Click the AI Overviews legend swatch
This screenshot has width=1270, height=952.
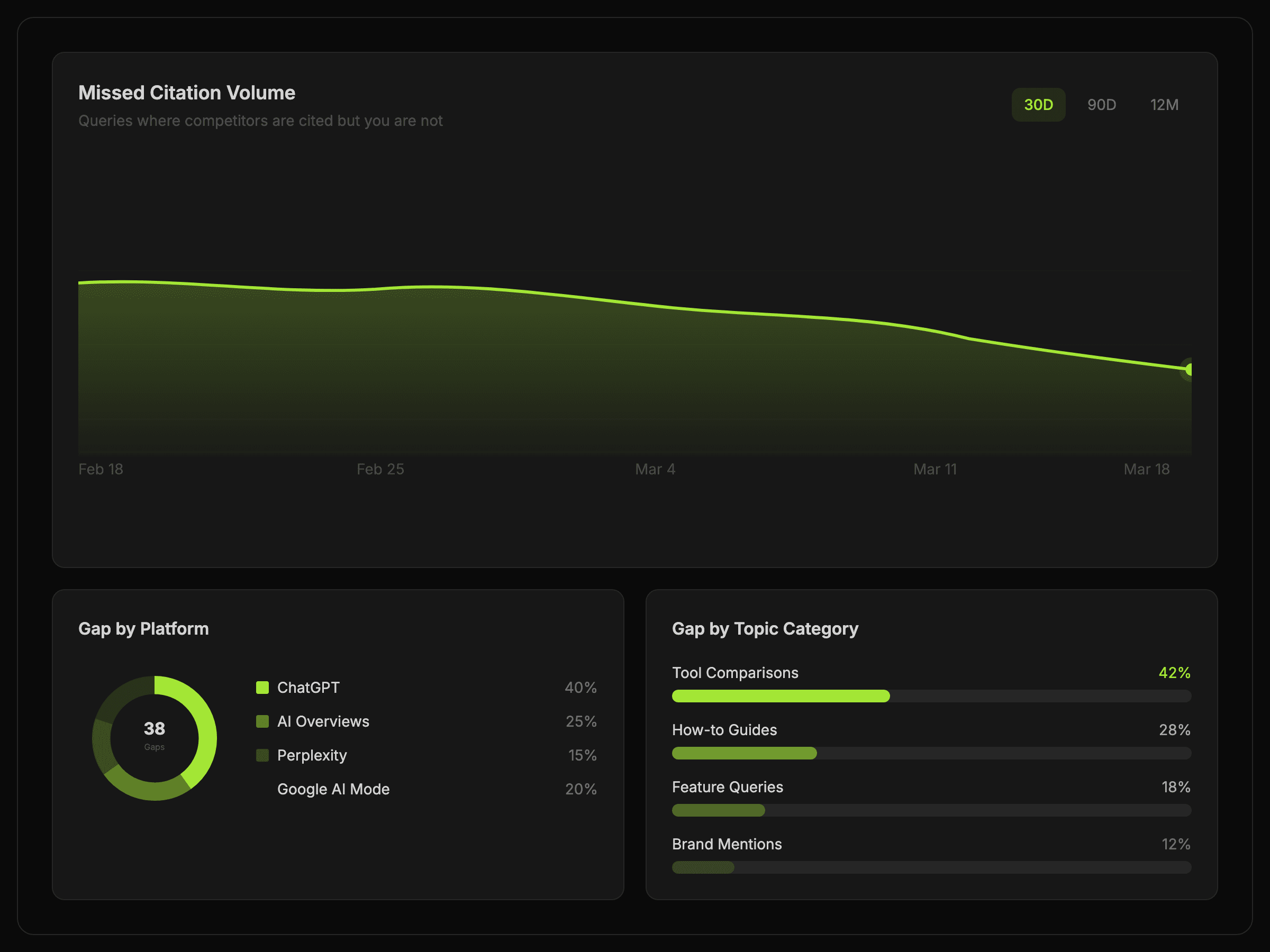click(262, 721)
